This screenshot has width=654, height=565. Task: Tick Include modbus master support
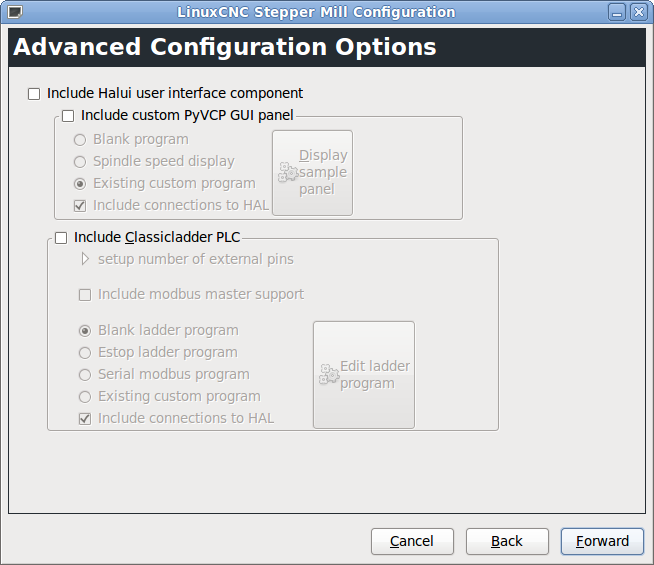tap(85, 295)
